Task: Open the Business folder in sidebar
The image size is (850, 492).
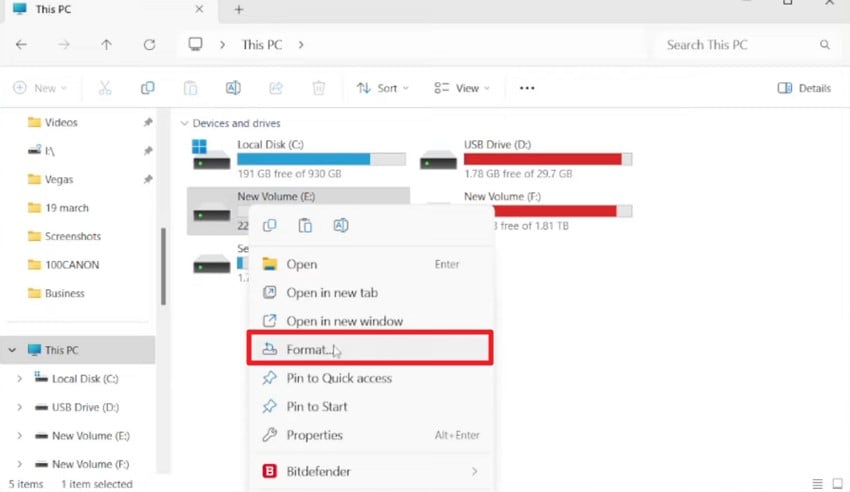Action: pos(56,293)
